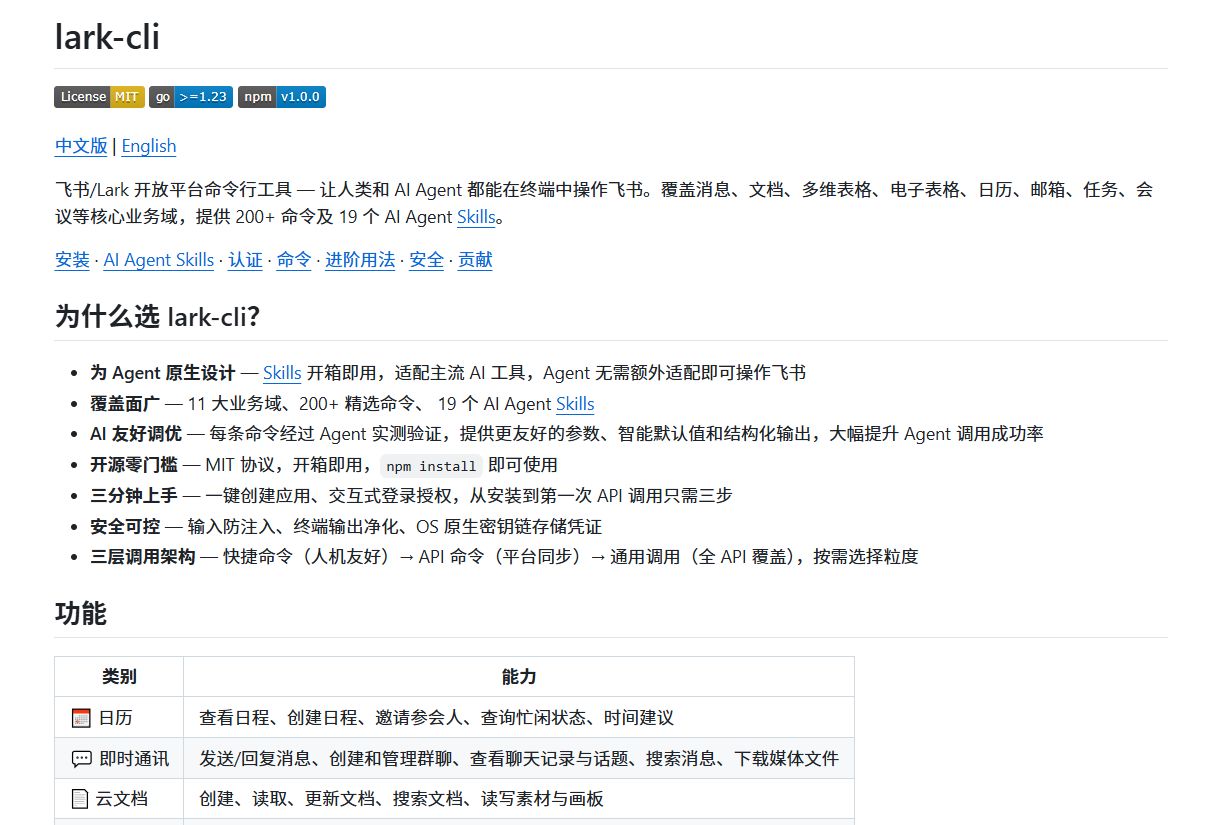Click the npm v1.0.0 badge
This screenshot has width=1207, height=825.
[x=282, y=97]
